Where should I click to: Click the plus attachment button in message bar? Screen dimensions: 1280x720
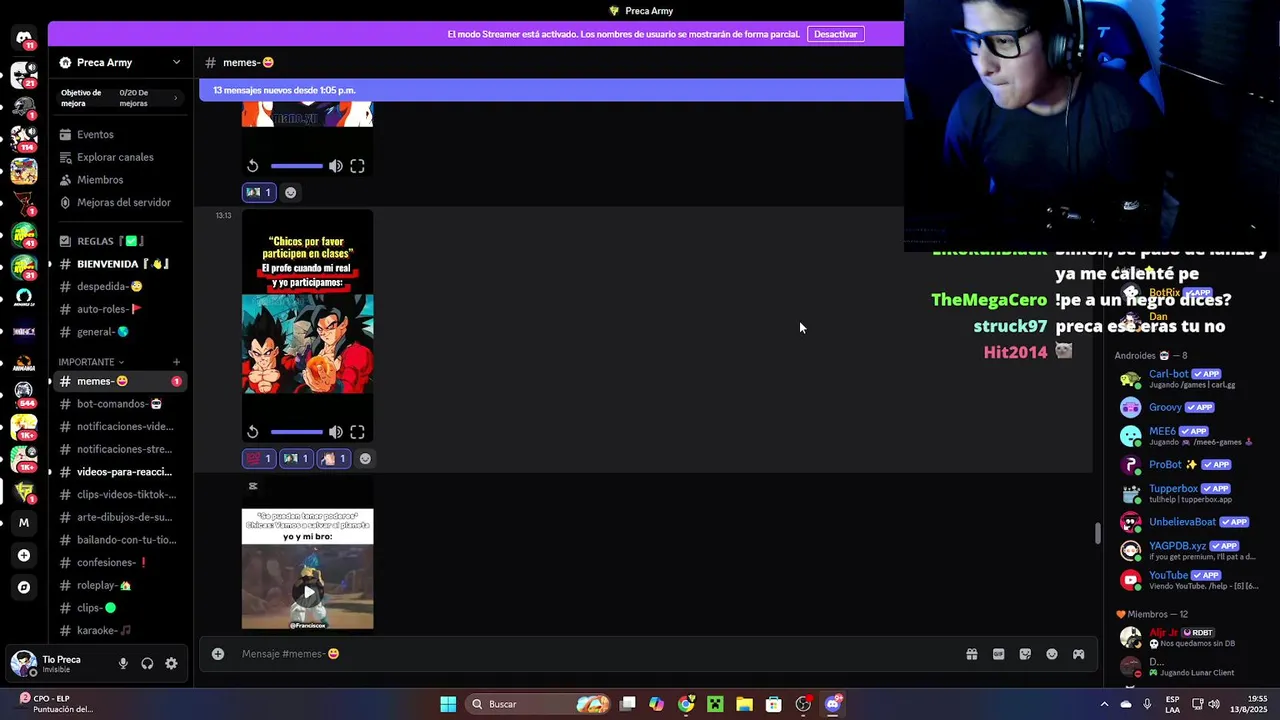tap(218, 654)
